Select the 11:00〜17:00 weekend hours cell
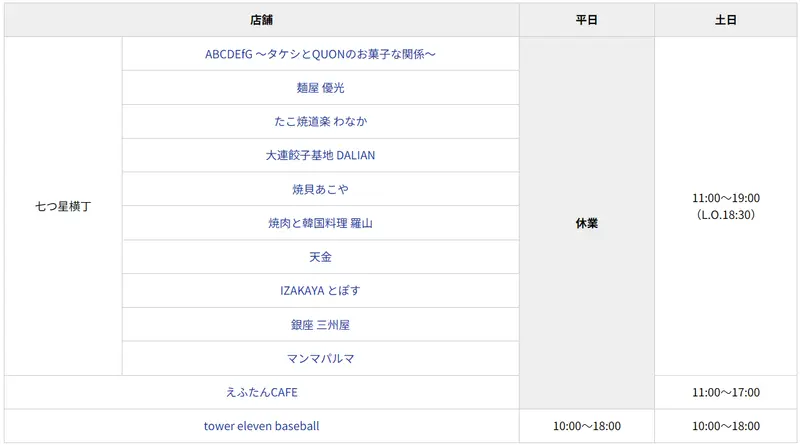Viewport: 800px width, 445px height. tap(726, 392)
